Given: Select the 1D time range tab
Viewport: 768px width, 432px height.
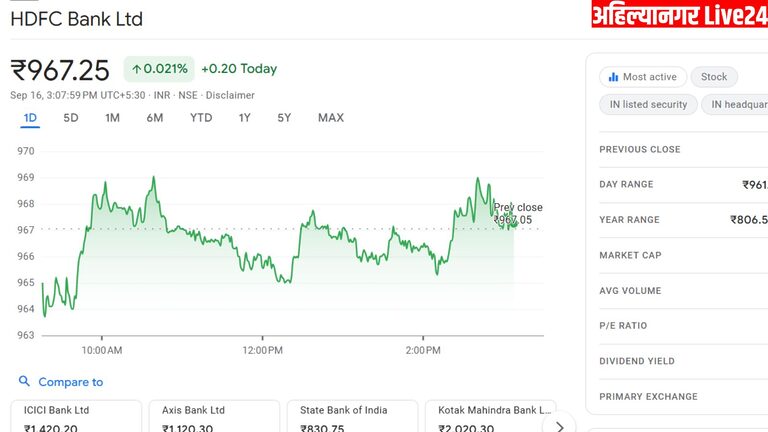Looking at the screenshot, I should 30,118.
